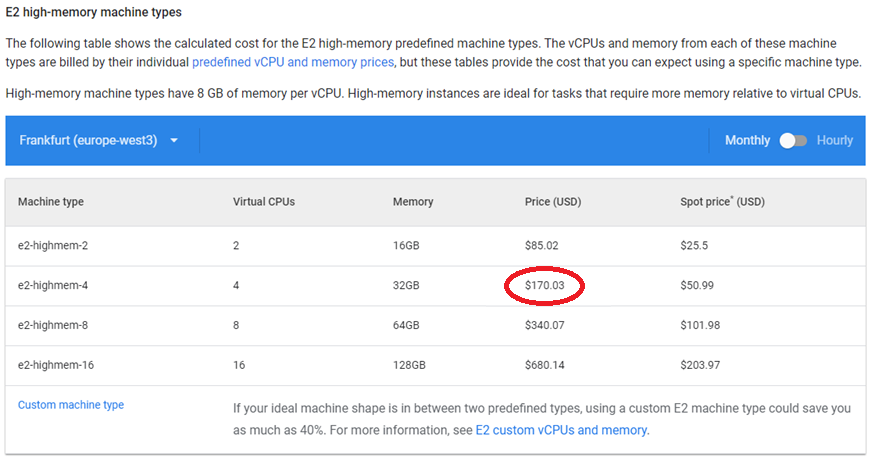Click the region dropdown arrow icon

174,141
